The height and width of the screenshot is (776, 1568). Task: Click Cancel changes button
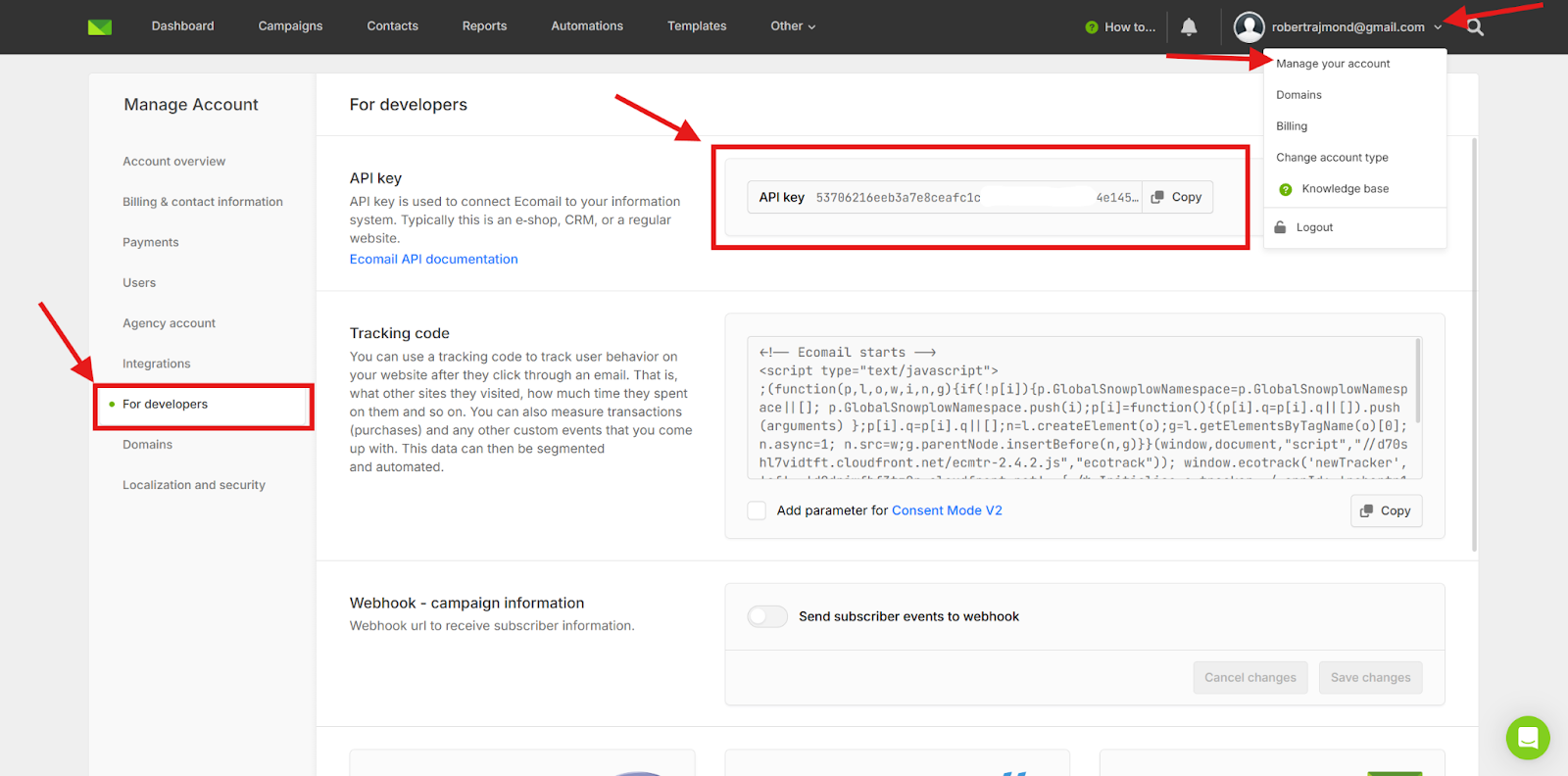1249,677
